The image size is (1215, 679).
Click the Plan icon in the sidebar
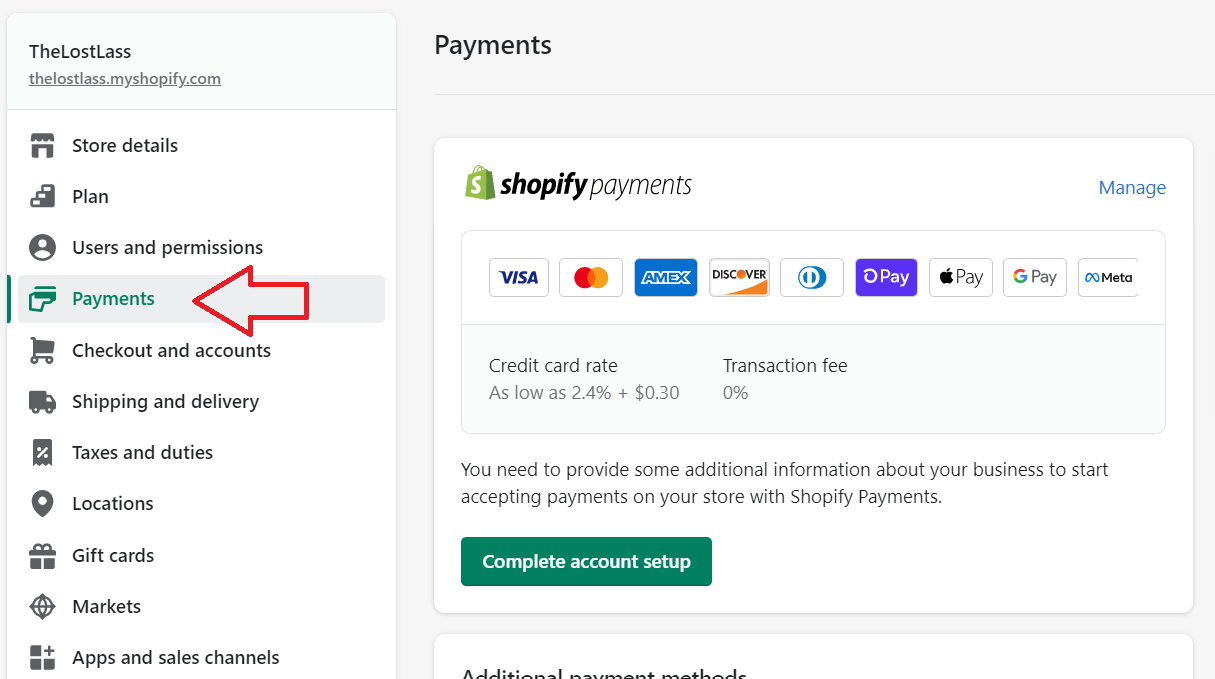[42, 196]
